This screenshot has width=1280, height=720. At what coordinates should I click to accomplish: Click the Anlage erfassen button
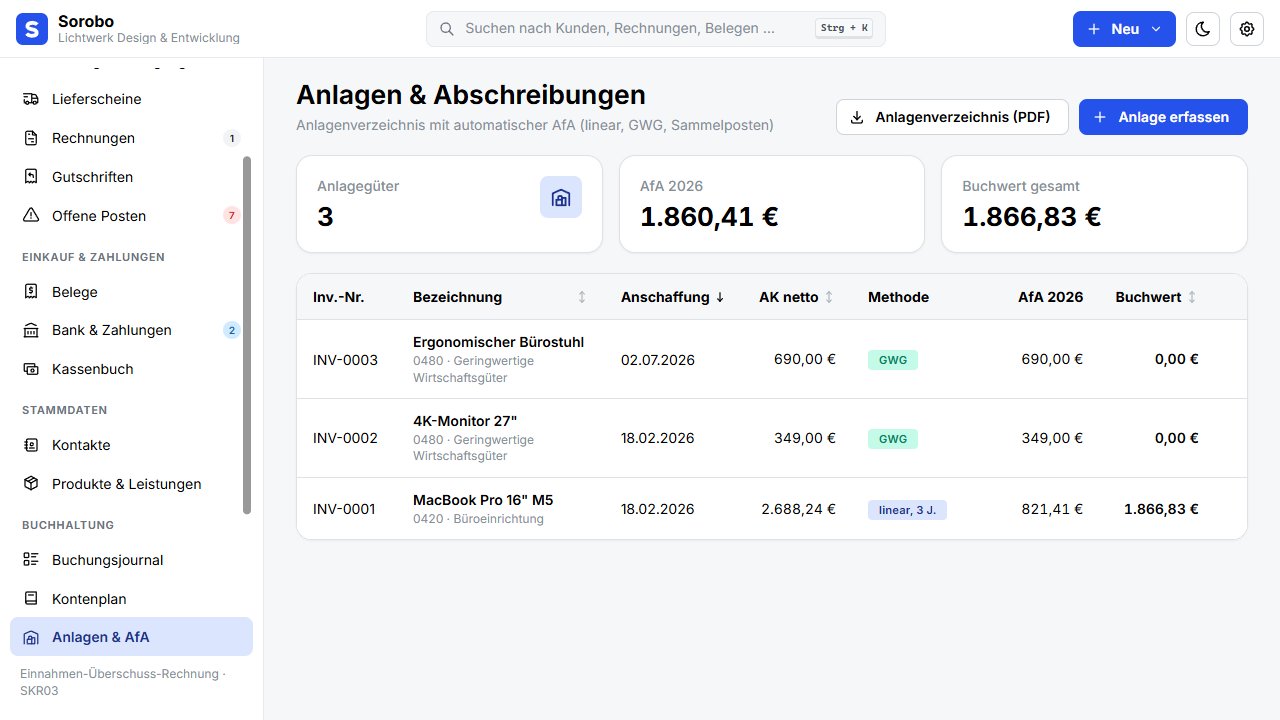1163,117
